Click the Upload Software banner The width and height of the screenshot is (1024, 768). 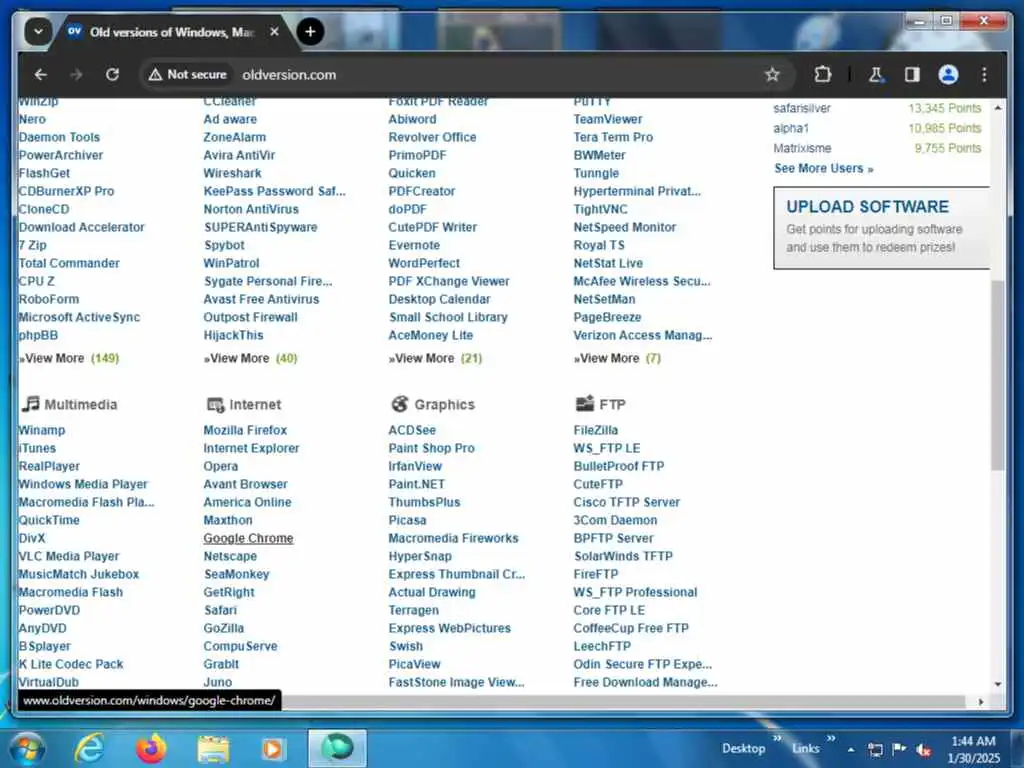click(881, 227)
